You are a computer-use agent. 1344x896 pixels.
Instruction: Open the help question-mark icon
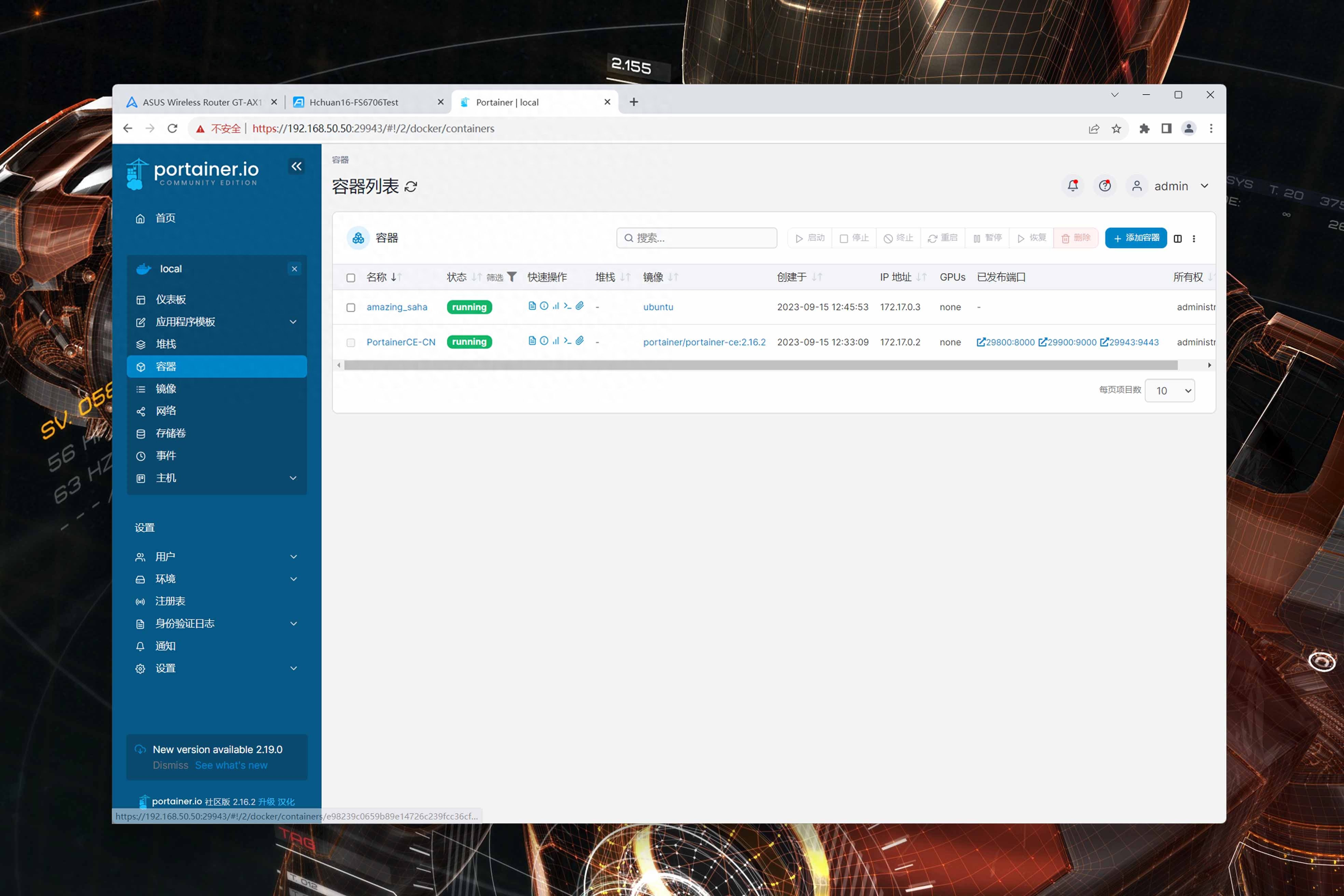(1105, 186)
